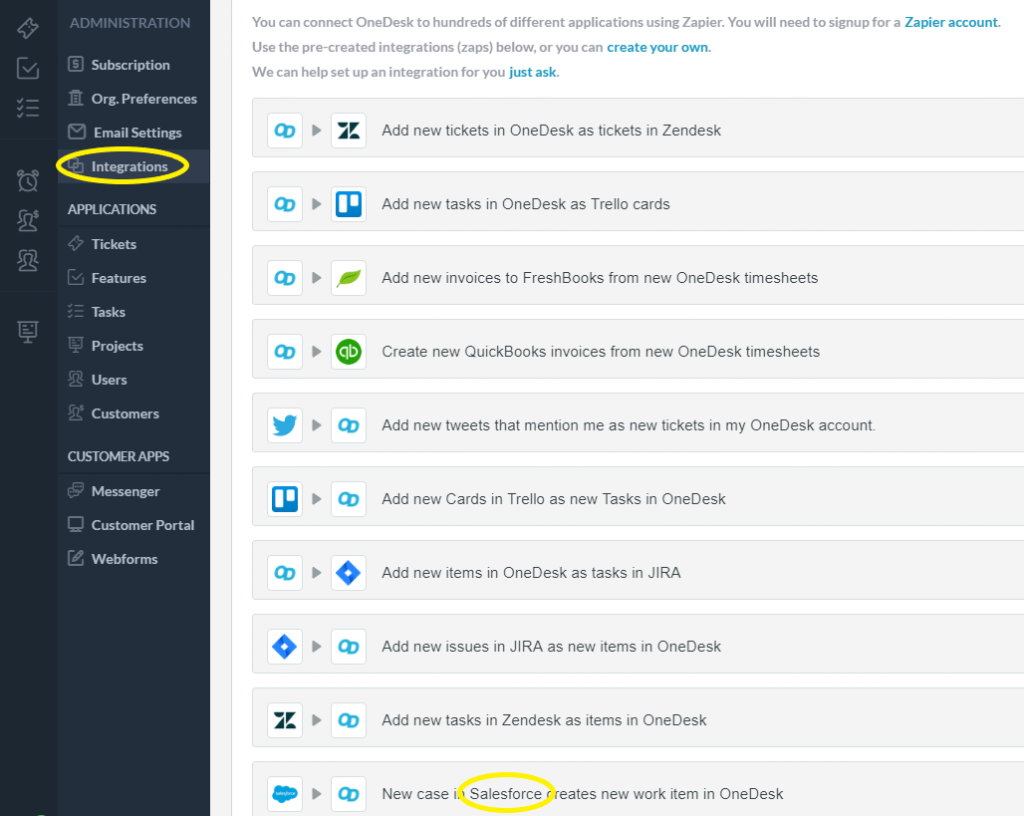The width and height of the screenshot is (1024, 816).
Task: Open Integrations in the Administration menu
Action: pos(129,167)
